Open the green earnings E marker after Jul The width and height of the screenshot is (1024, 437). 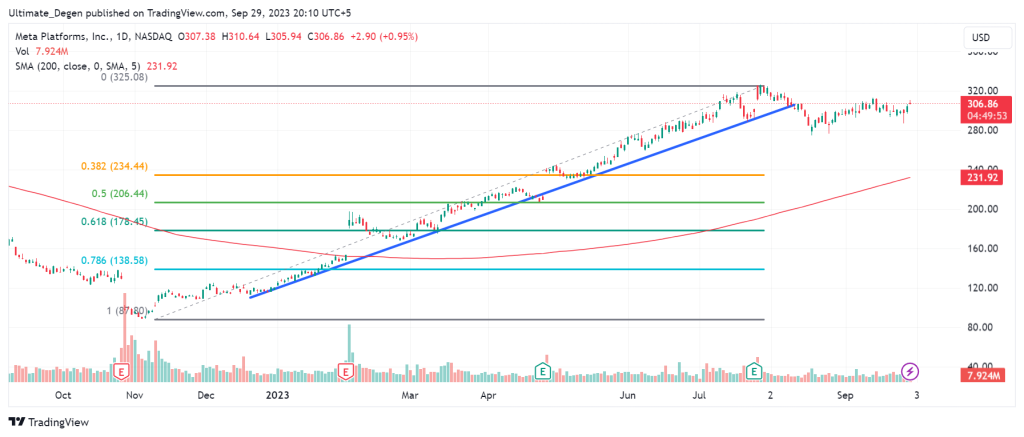pos(754,372)
